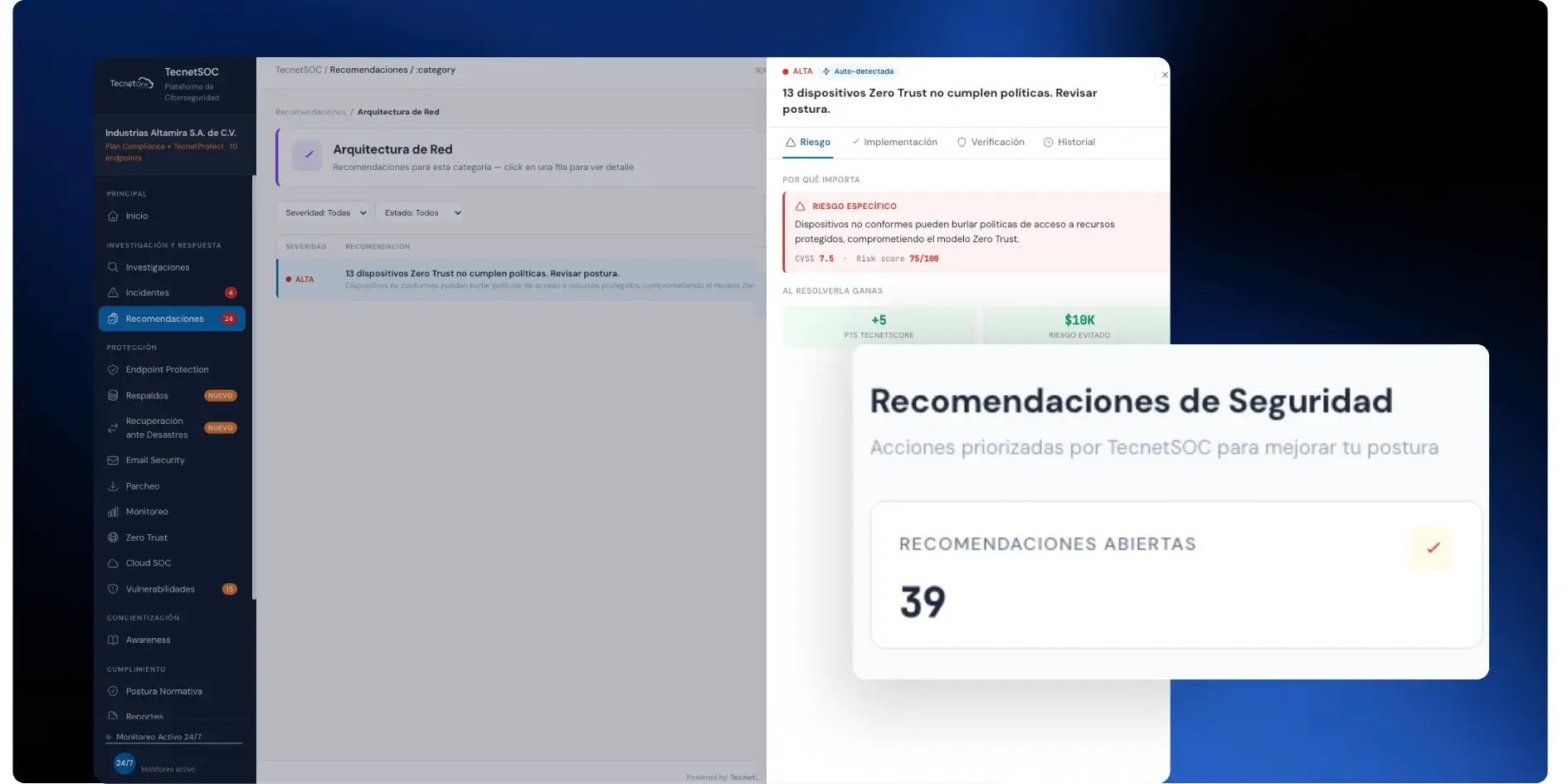
Task: Select the ALTA Zero Trust recommendation row
Action: tap(516, 280)
